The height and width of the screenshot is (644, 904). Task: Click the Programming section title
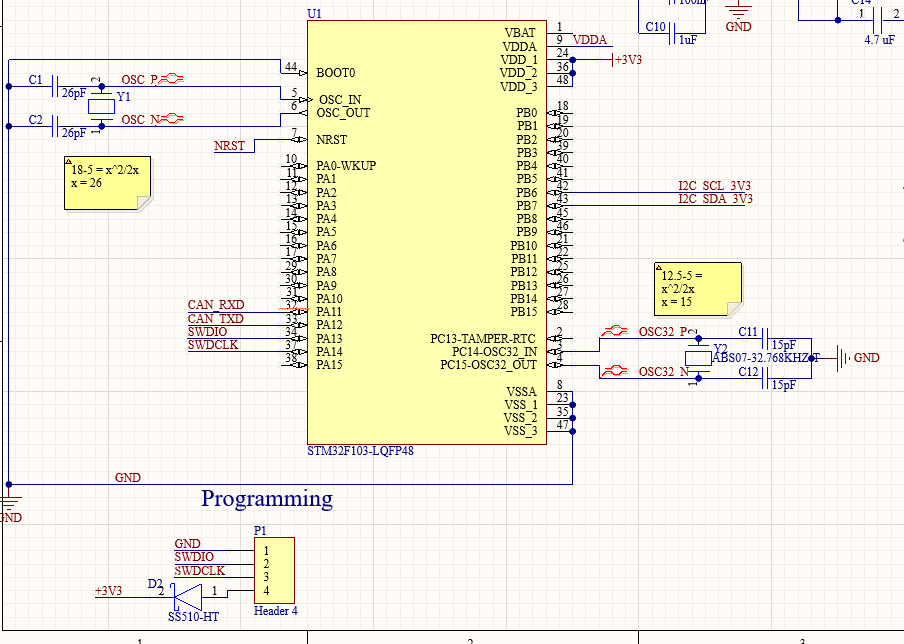point(267,499)
